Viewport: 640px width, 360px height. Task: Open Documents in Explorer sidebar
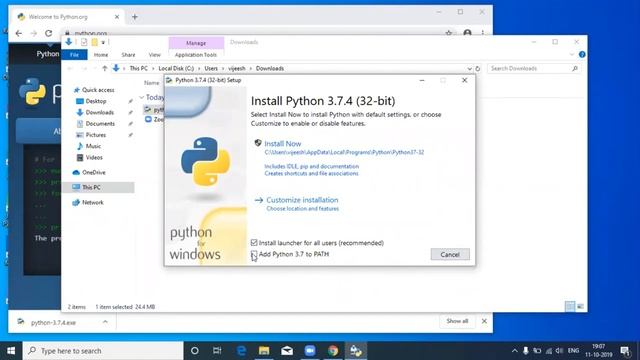click(100, 124)
